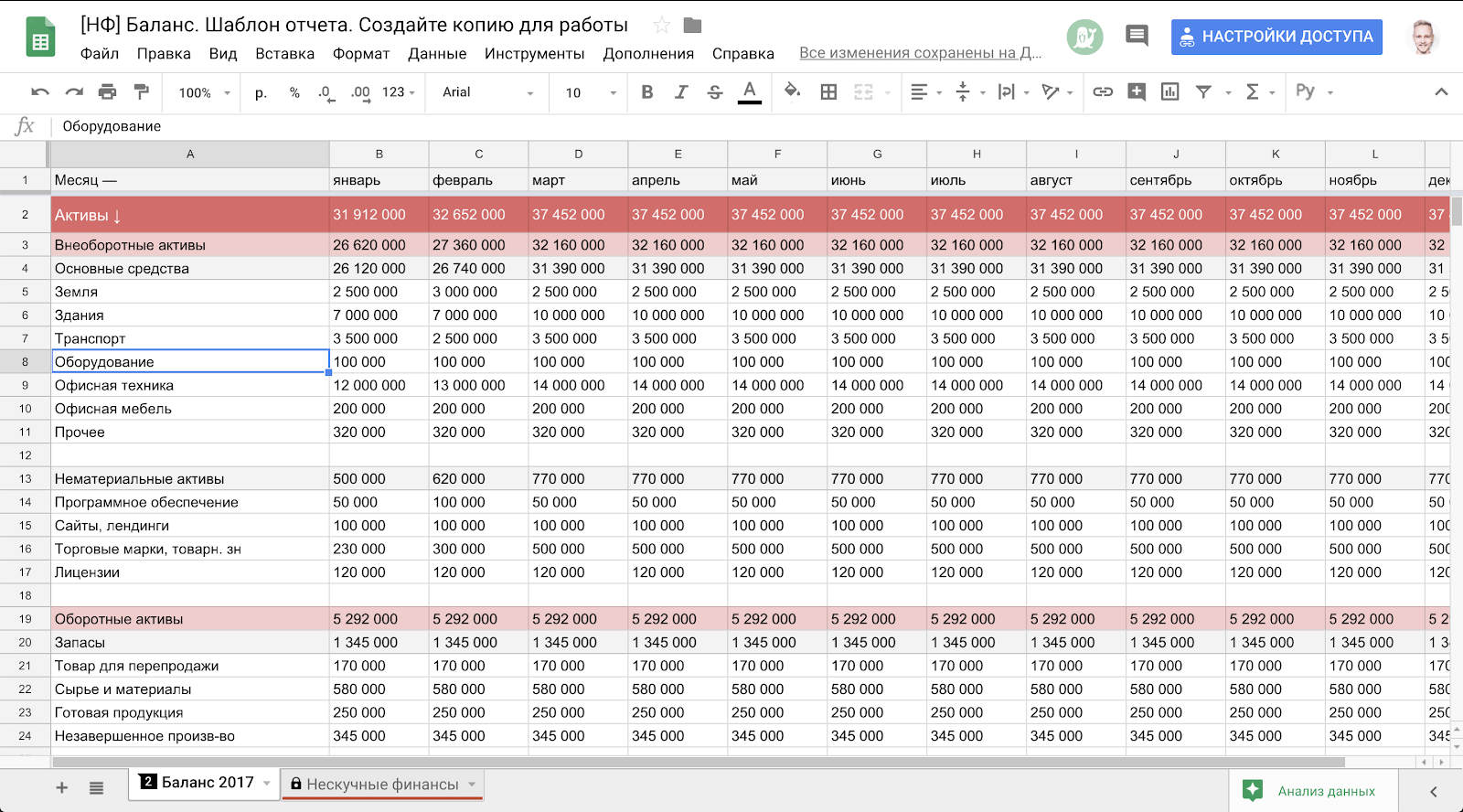Open the functions sigma tool
Viewport: 1463px width, 812px height.
[1253, 92]
